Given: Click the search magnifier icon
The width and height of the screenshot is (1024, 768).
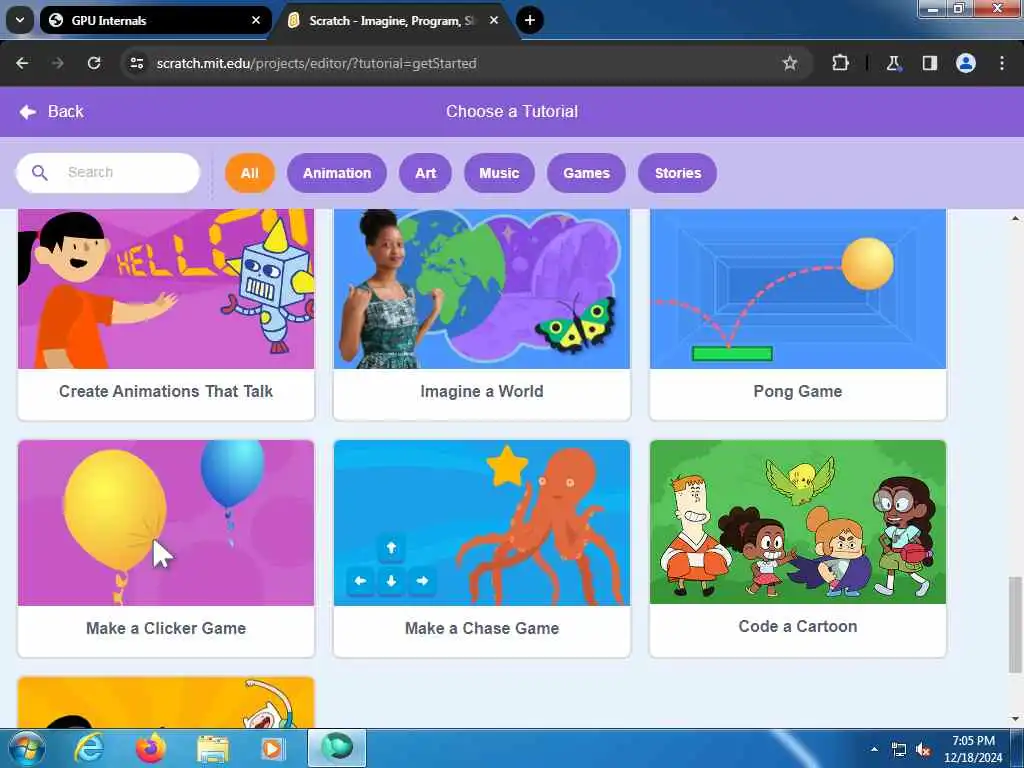Looking at the screenshot, I should [x=40, y=172].
